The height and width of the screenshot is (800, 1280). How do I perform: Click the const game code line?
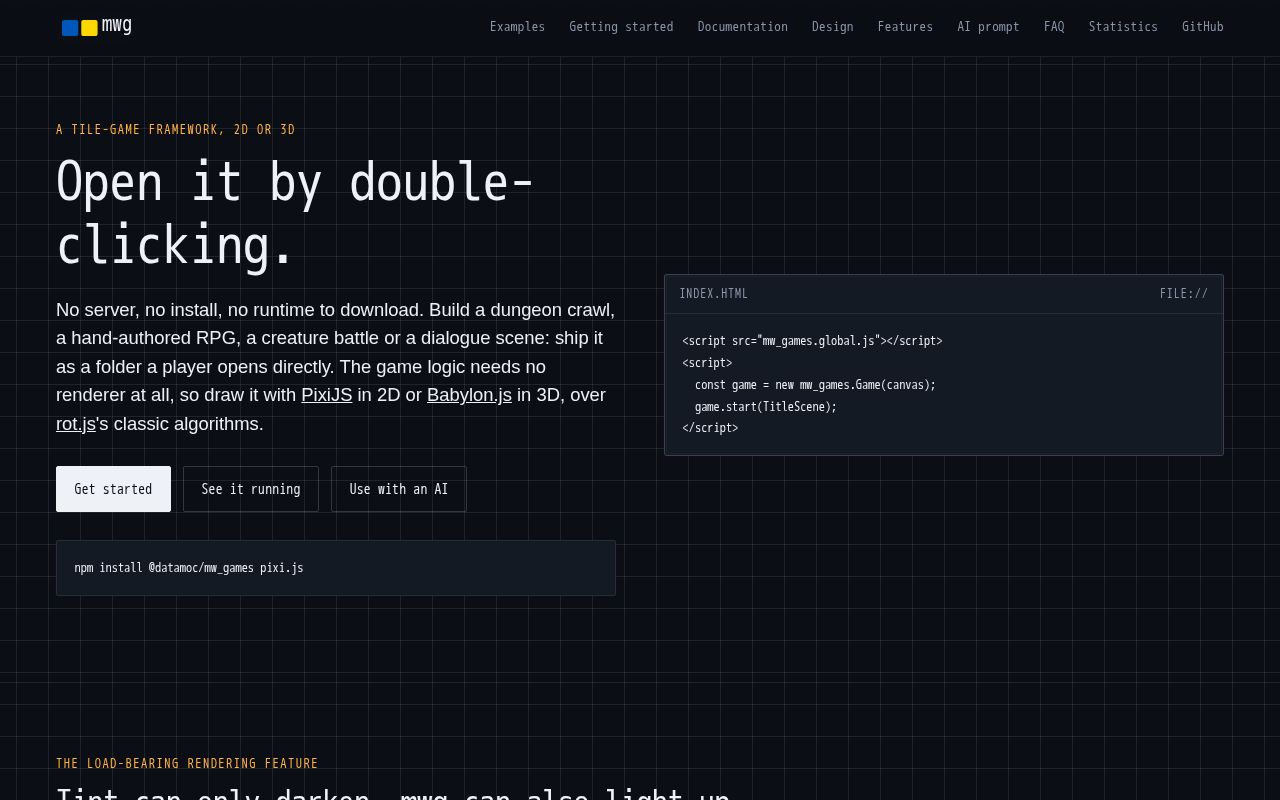point(815,385)
